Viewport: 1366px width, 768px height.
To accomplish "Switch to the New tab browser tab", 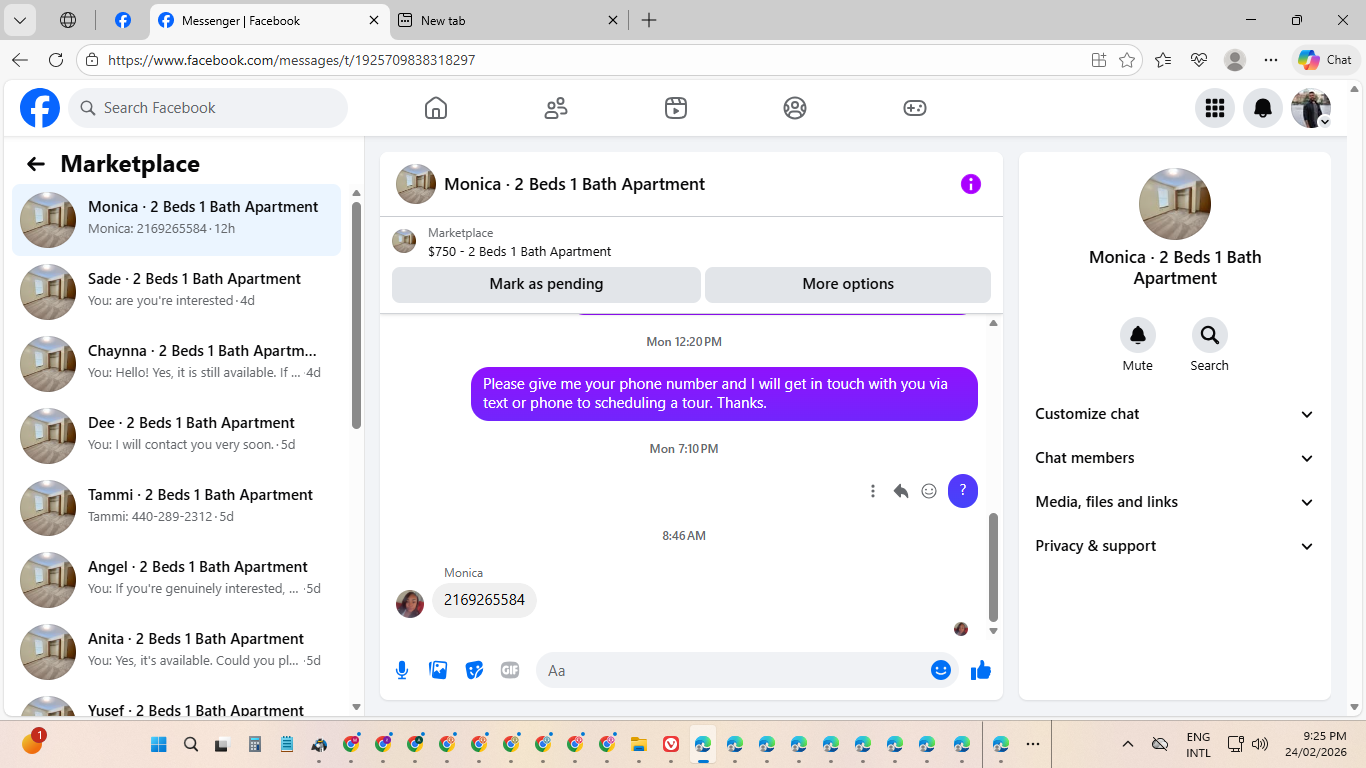I will pos(508,20).
